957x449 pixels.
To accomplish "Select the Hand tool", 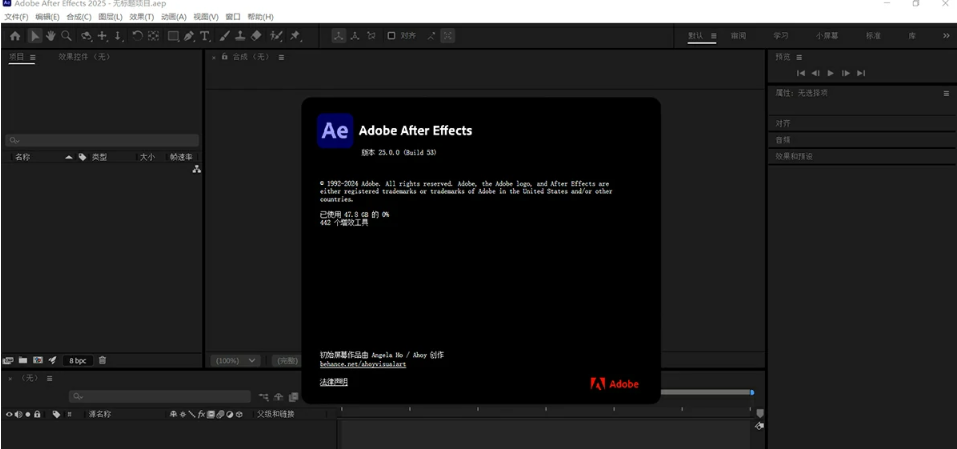I will point(51,36).
